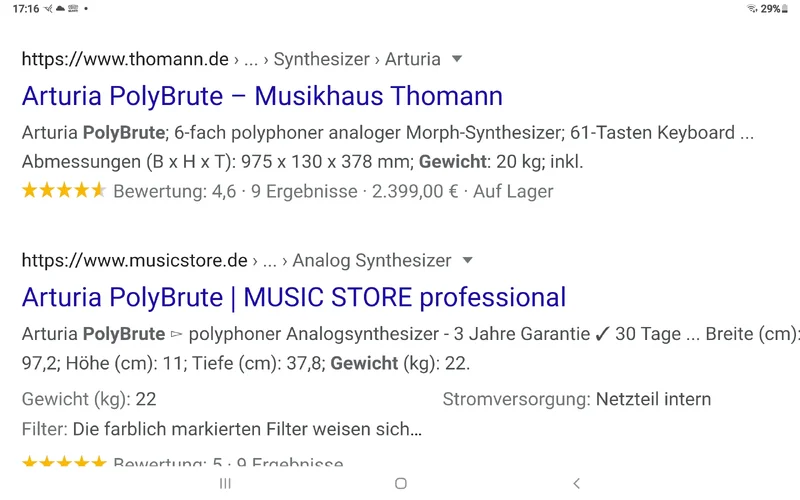Tap the Wi-Fi signal status icon
This screenshot has width=800, height=500.
pyautogui.click(x=751, y=9)
